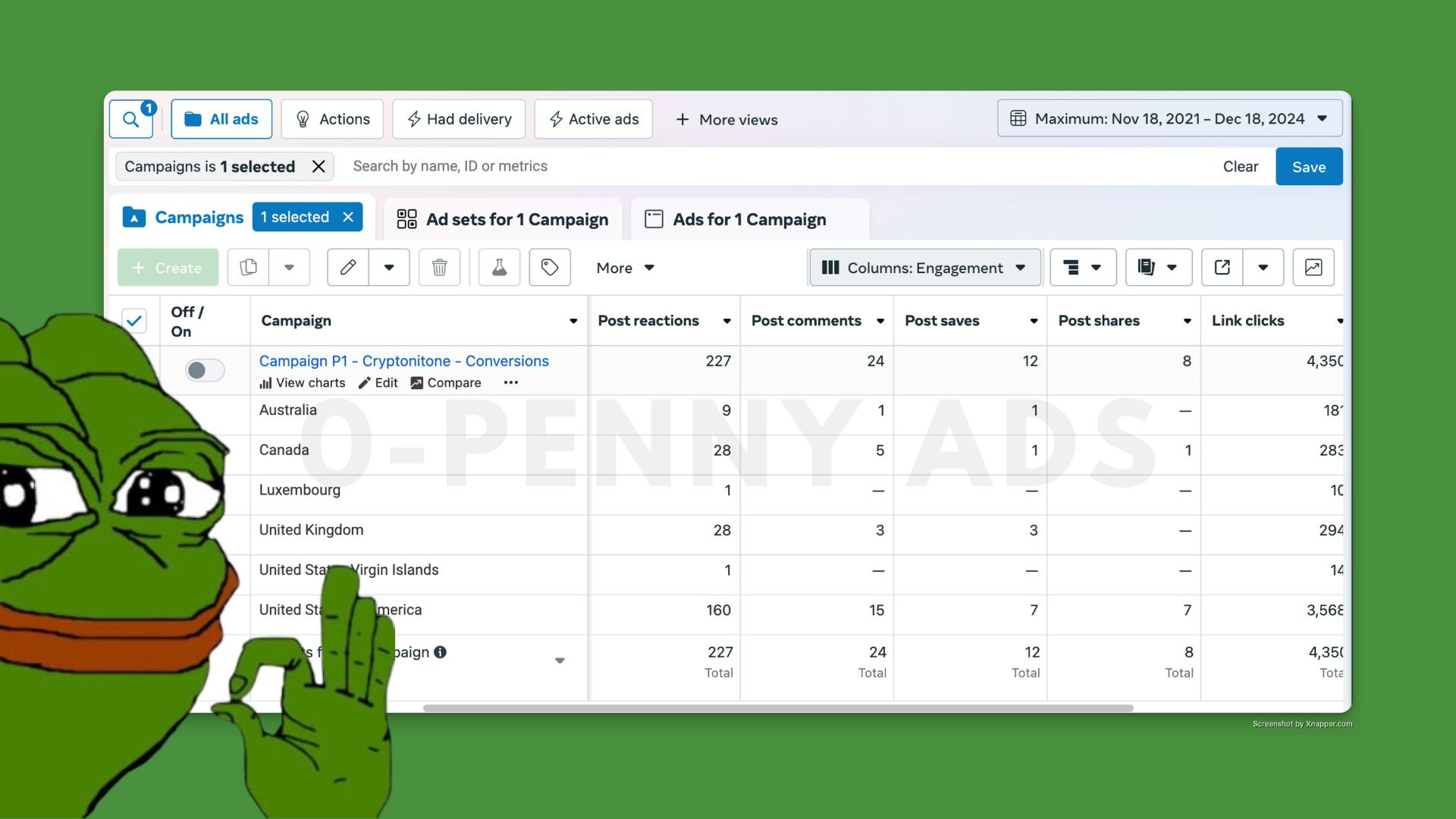Click the trash delete icon

(x=439, y=267)
